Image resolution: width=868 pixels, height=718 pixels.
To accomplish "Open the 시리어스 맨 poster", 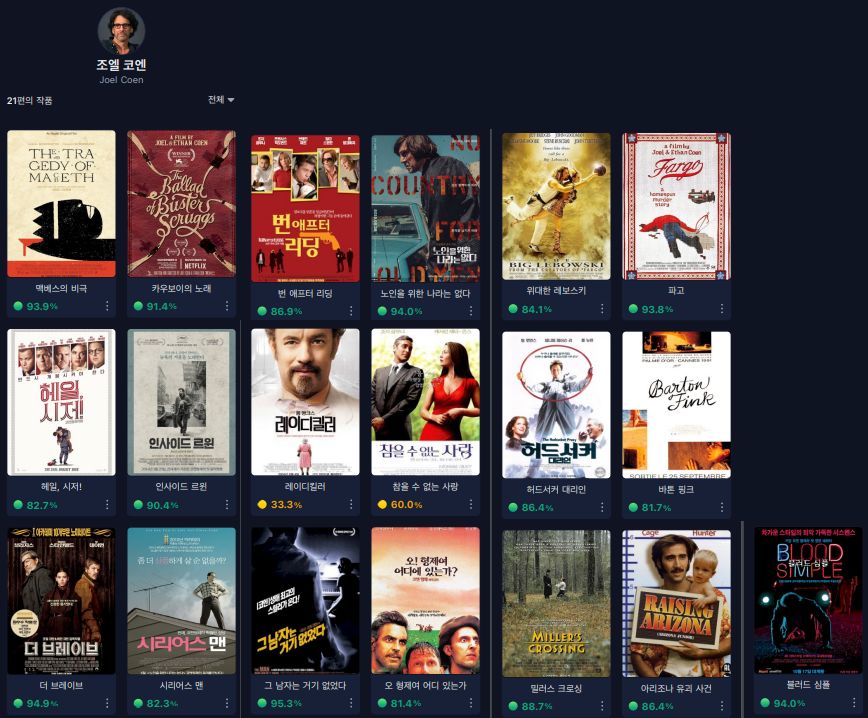I will 182,601.
